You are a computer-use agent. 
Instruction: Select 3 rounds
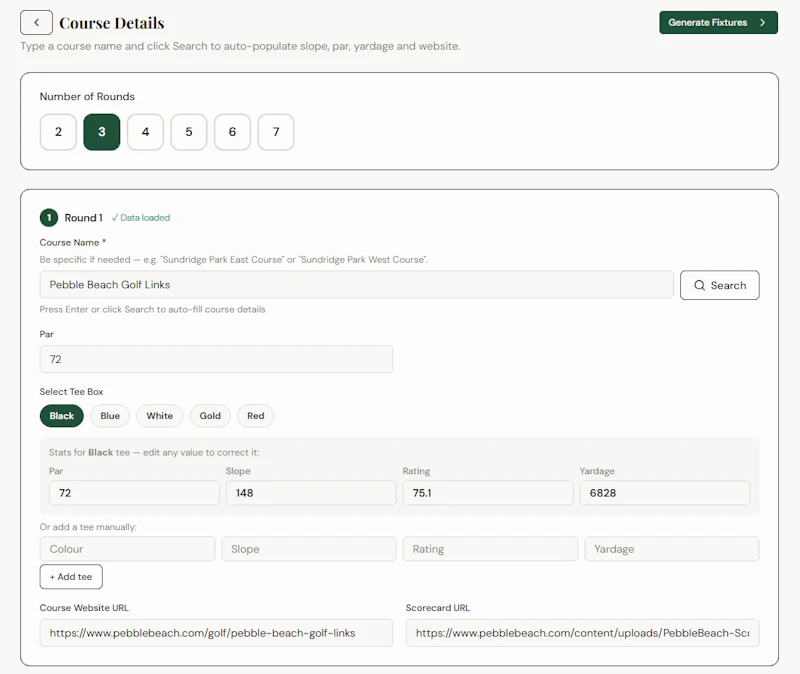tap(102, 132)
